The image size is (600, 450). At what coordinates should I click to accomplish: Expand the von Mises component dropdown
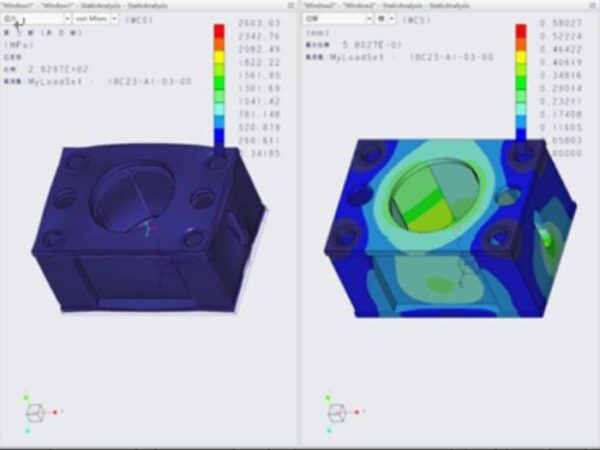point(96,18)
